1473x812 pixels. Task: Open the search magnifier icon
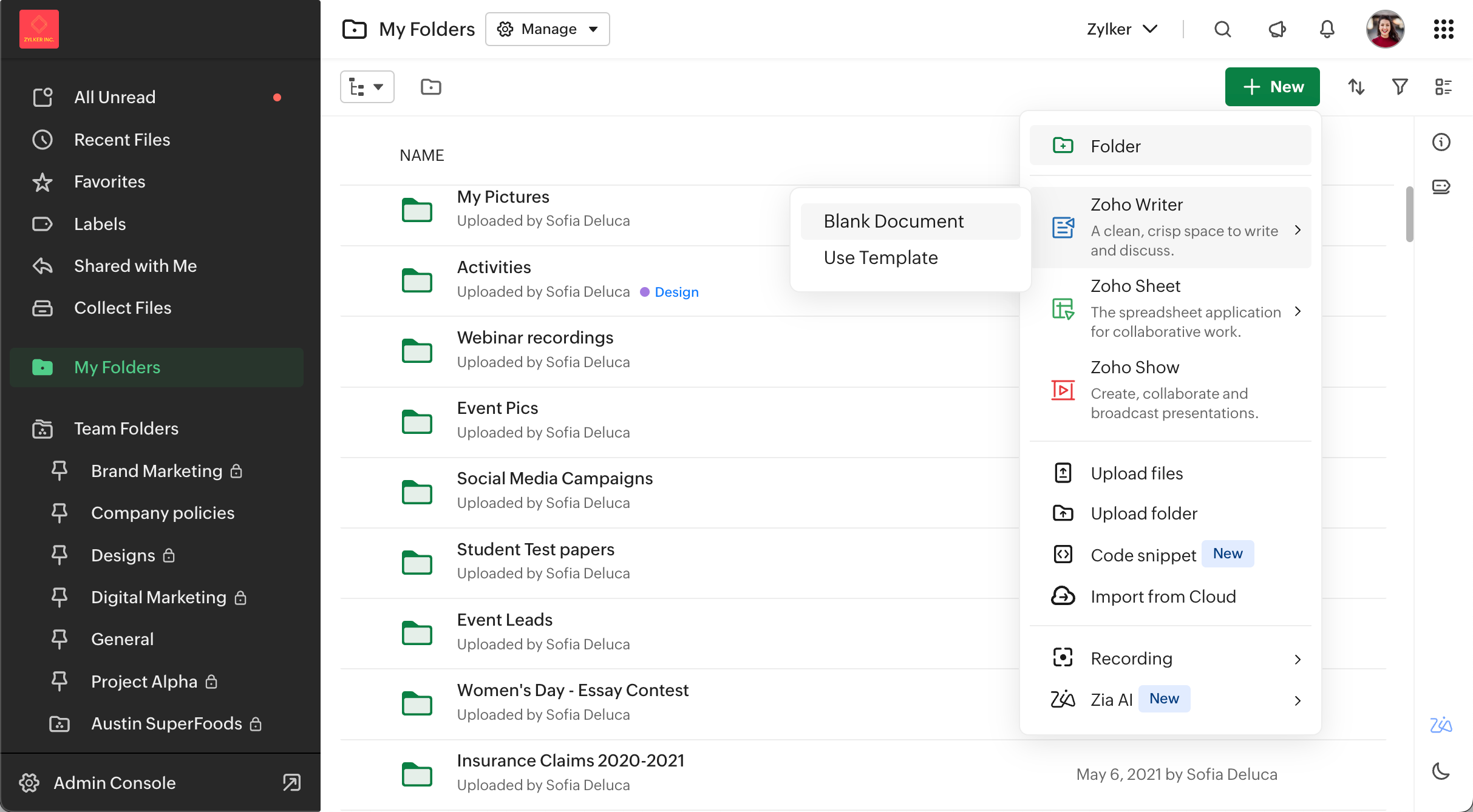pyautogui.click(x=1223, y=29)
